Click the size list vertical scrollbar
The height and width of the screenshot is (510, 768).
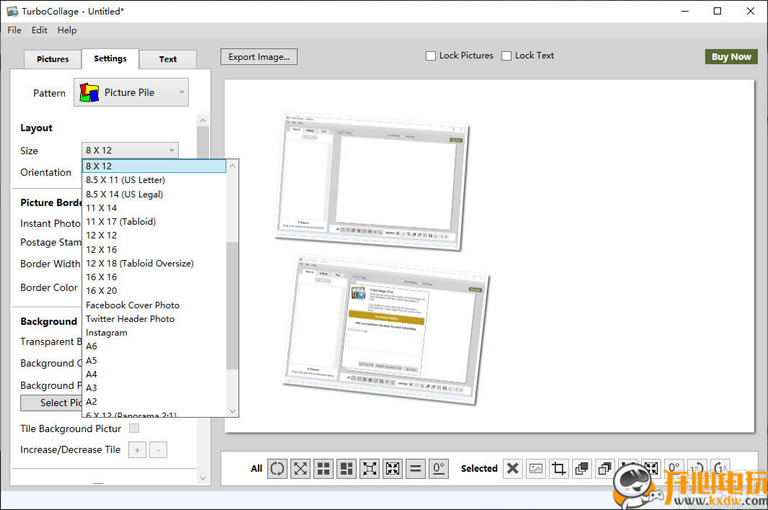[233, 300]
